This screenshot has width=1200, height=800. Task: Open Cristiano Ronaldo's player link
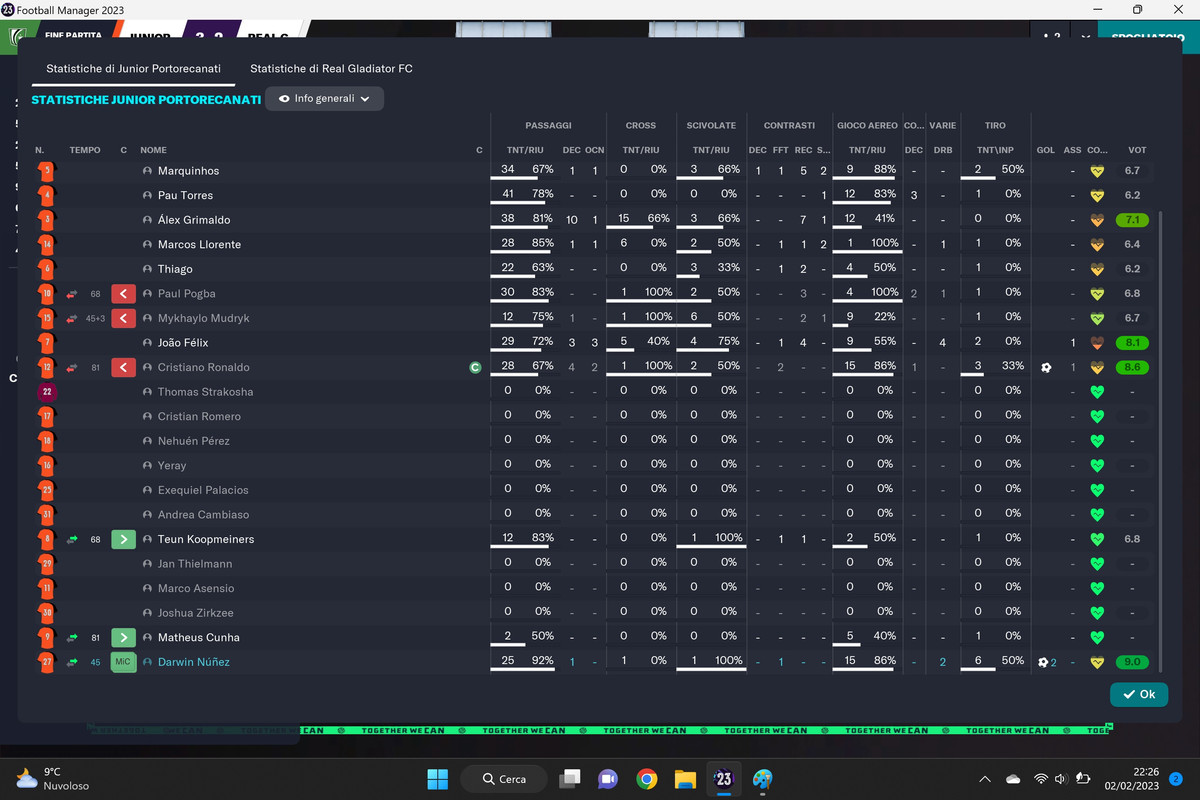point(204,367)
